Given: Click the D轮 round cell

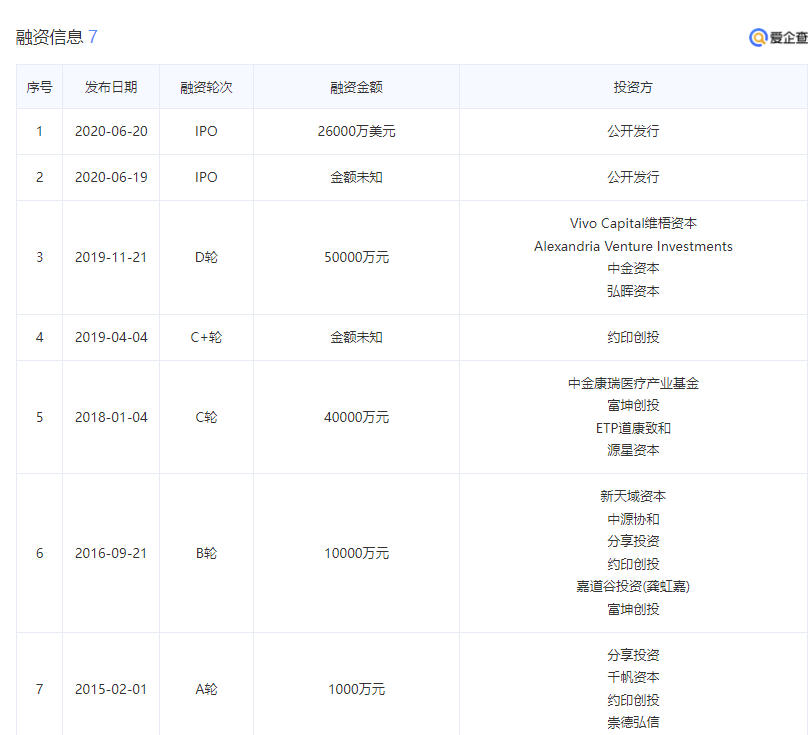Looking at the screenshot, I should (206, 257).
